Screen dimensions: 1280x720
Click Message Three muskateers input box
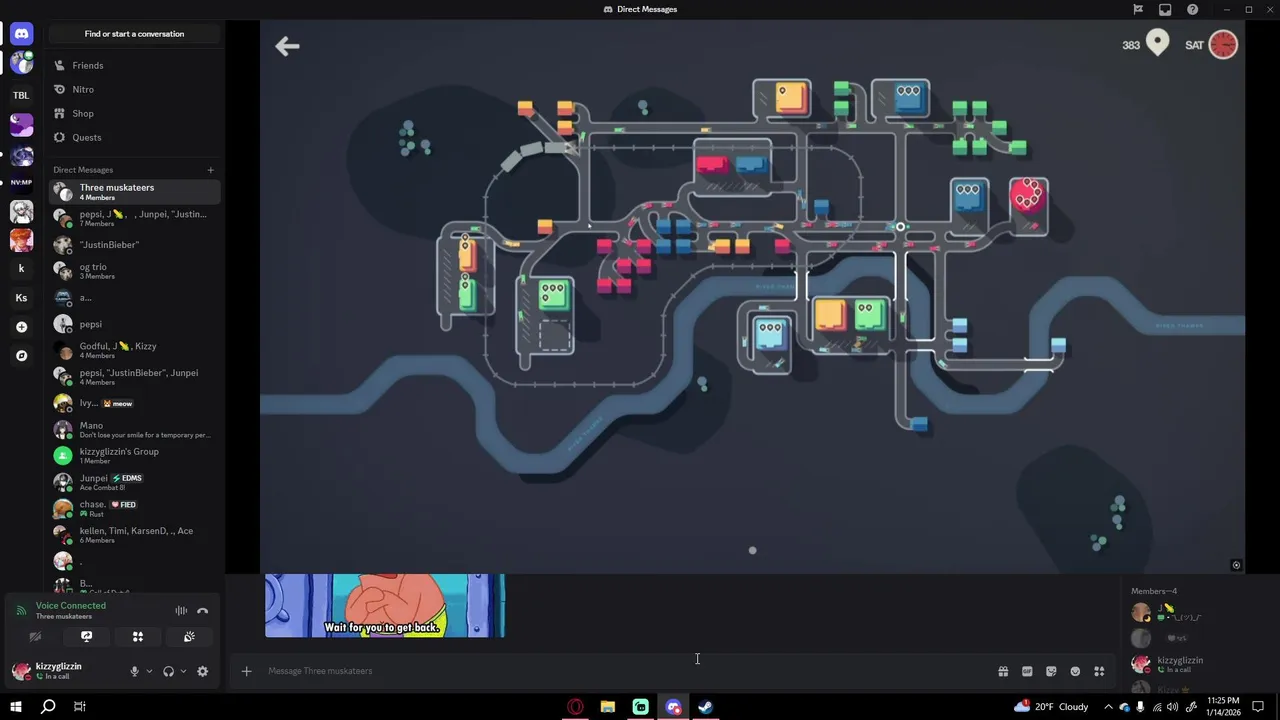(x=625, y=671)
